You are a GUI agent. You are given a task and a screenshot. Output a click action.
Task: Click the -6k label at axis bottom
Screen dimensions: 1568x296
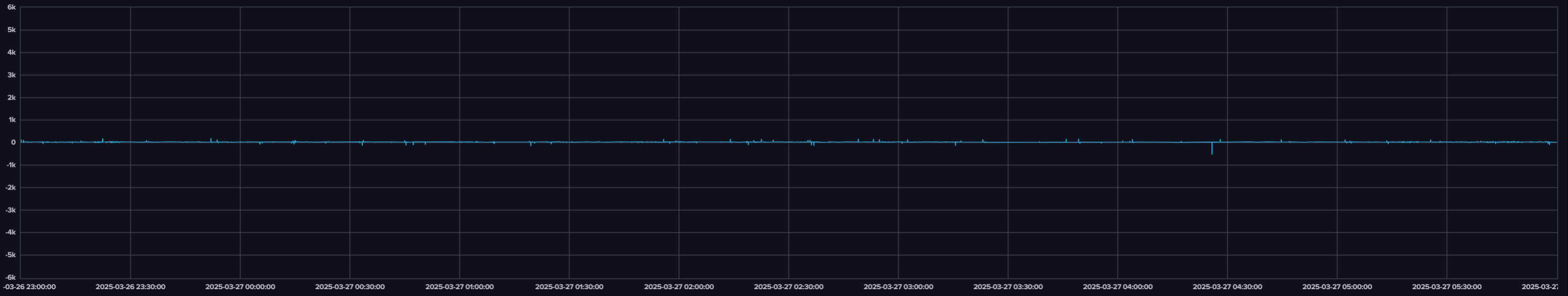10,278
